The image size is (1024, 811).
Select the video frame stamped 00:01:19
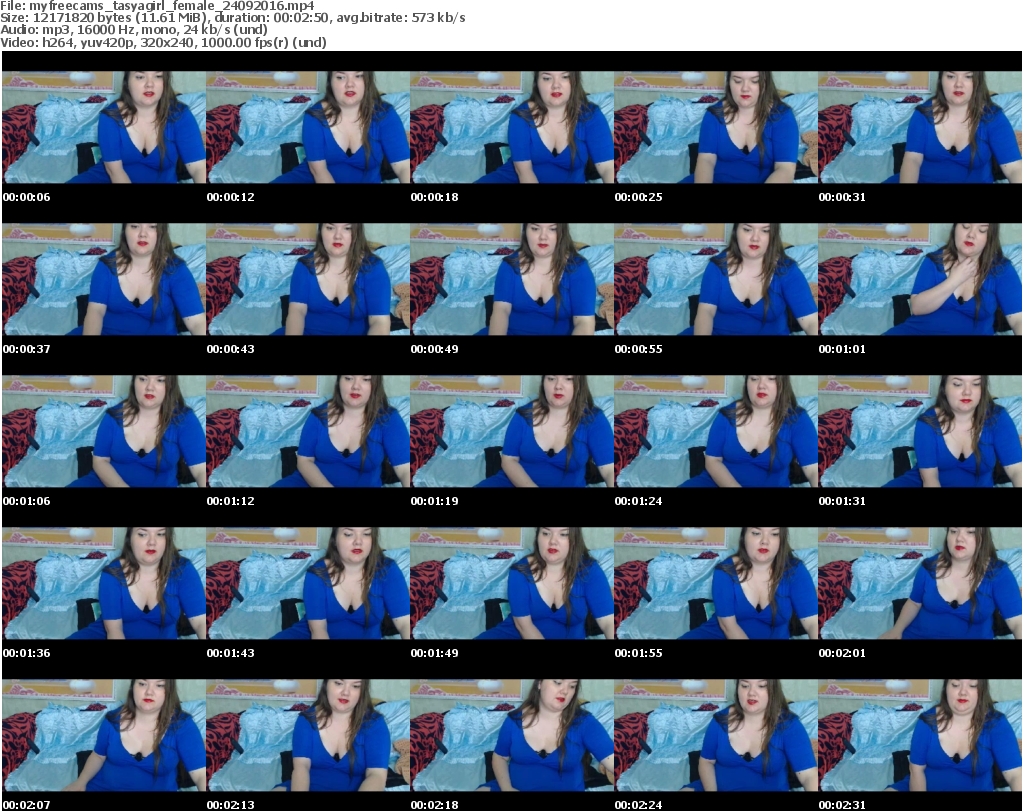[512, 432]
